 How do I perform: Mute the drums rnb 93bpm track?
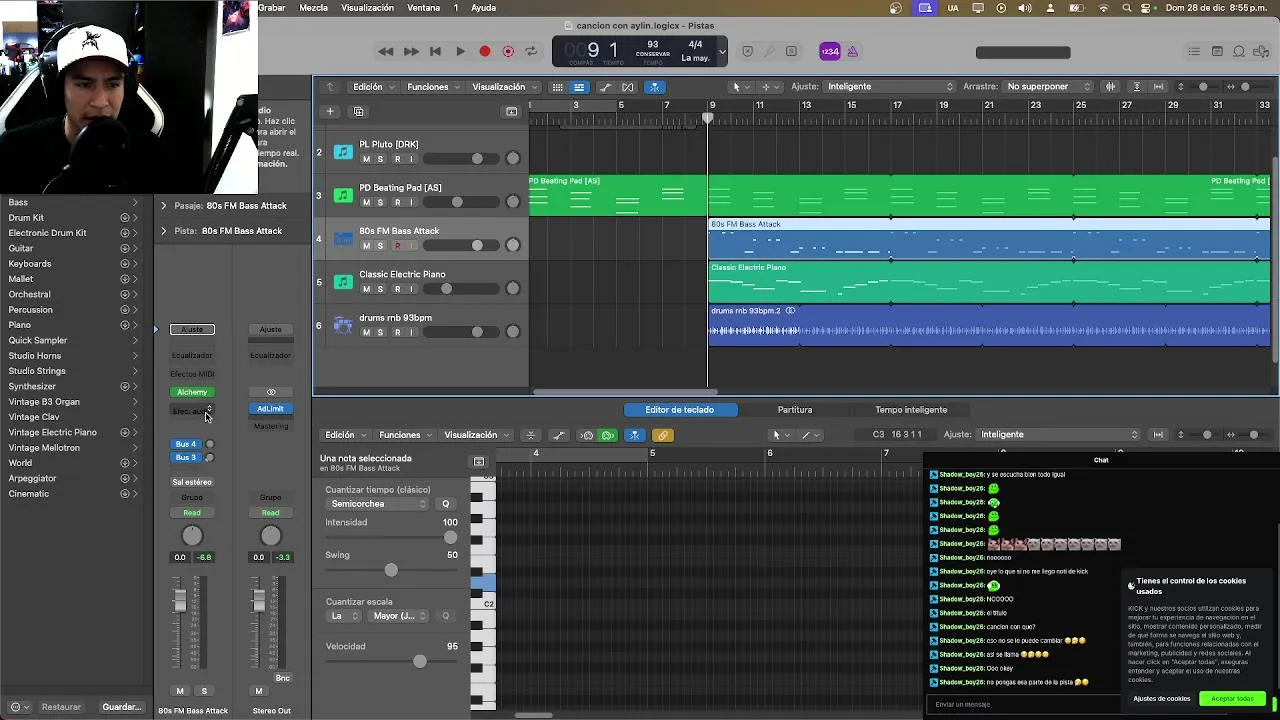point(366,332)
